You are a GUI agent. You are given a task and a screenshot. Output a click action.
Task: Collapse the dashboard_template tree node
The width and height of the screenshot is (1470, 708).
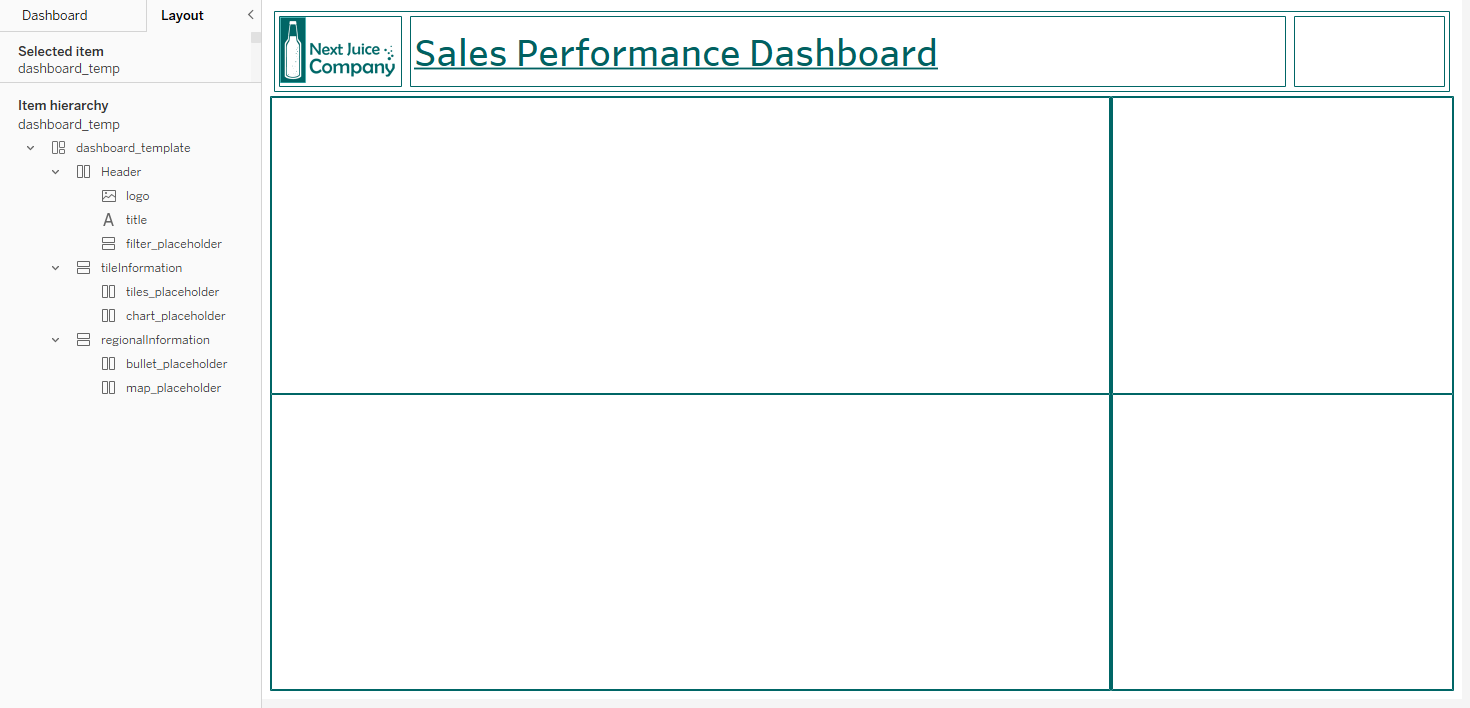[29, 147]
